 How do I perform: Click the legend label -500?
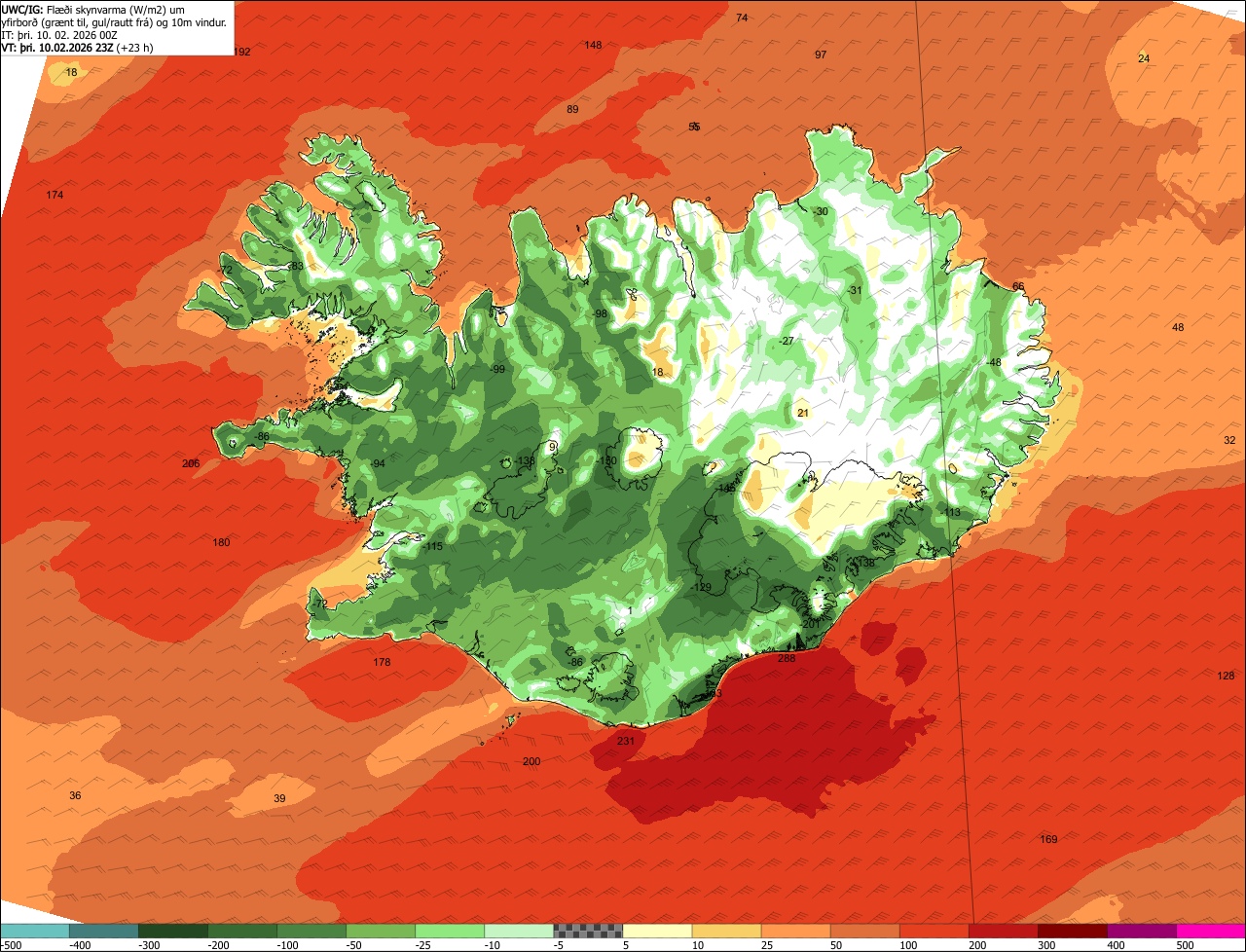pos(12,944)
